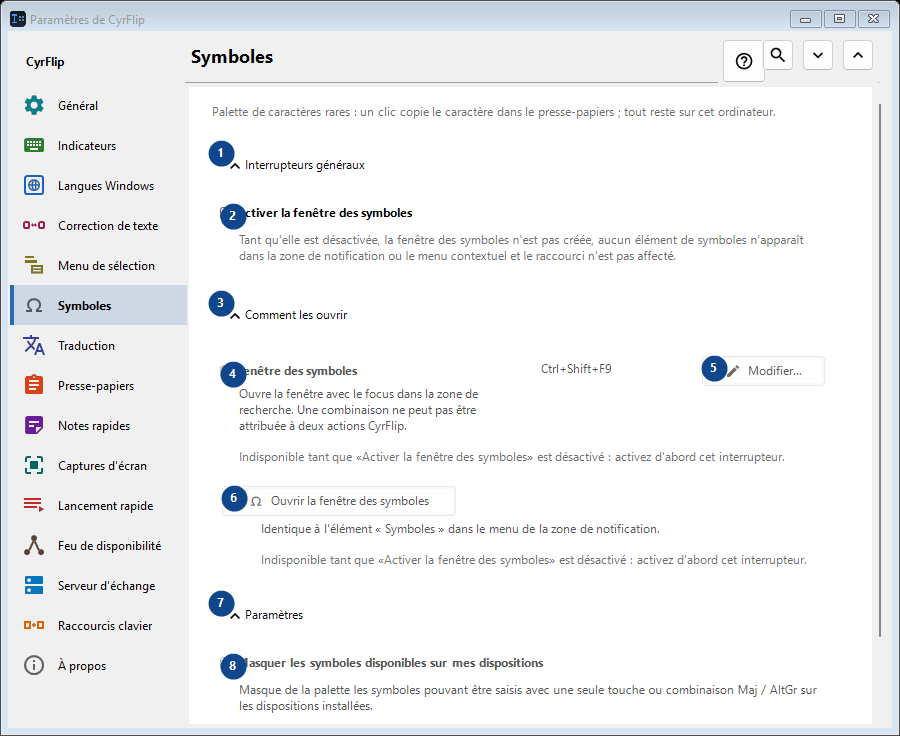Open the Raccourcis clavier page
Screen dimensions: 900x736
99,626
